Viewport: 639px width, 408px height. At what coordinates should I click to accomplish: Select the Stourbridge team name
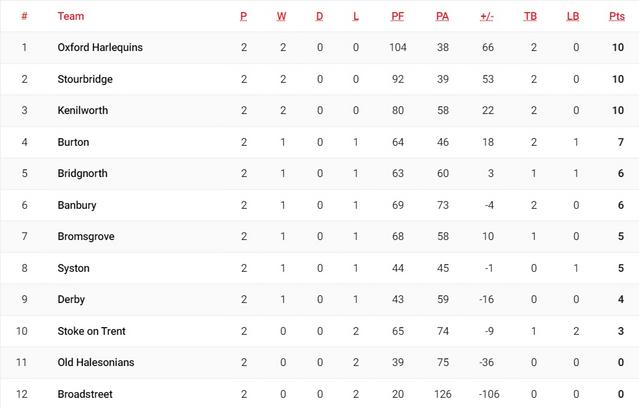click(x=85, y=79)
